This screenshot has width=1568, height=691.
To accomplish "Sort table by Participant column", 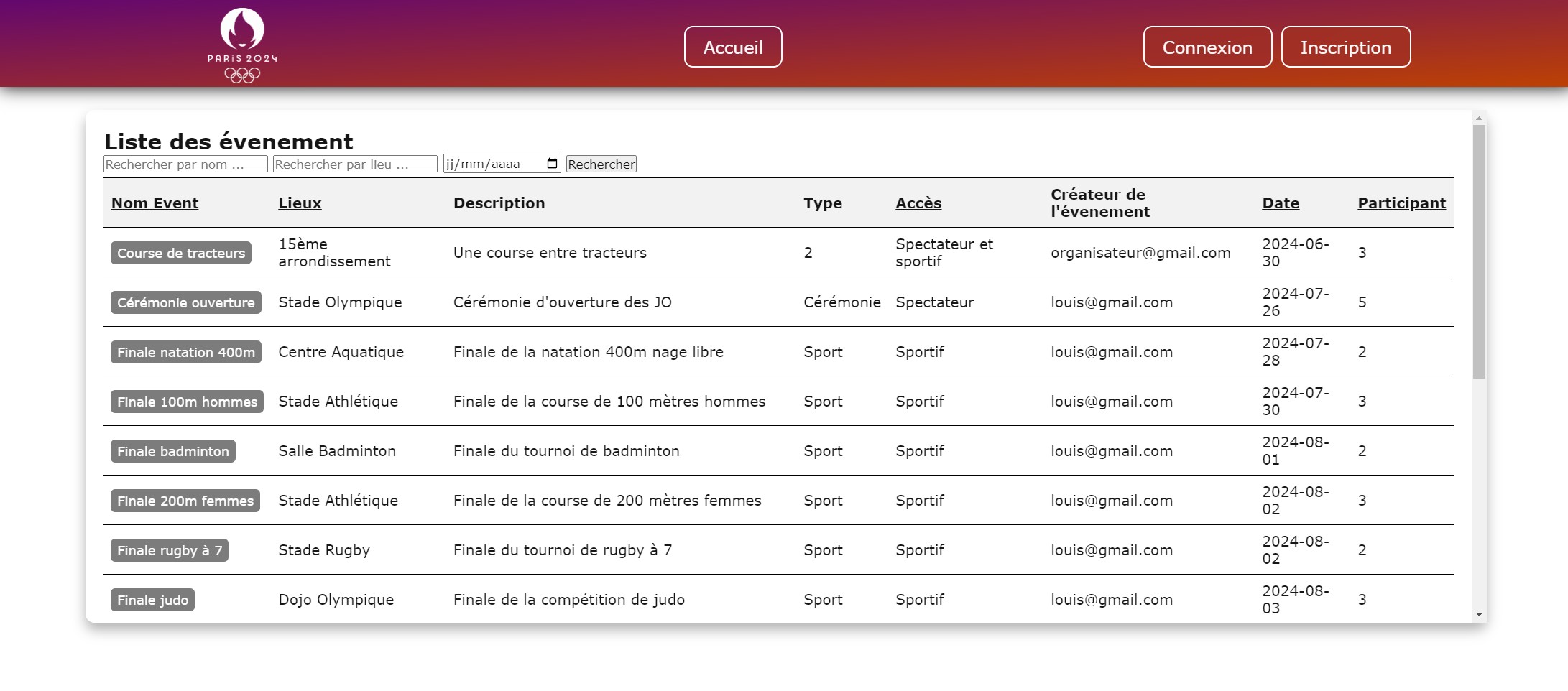I will (1401, 203).
